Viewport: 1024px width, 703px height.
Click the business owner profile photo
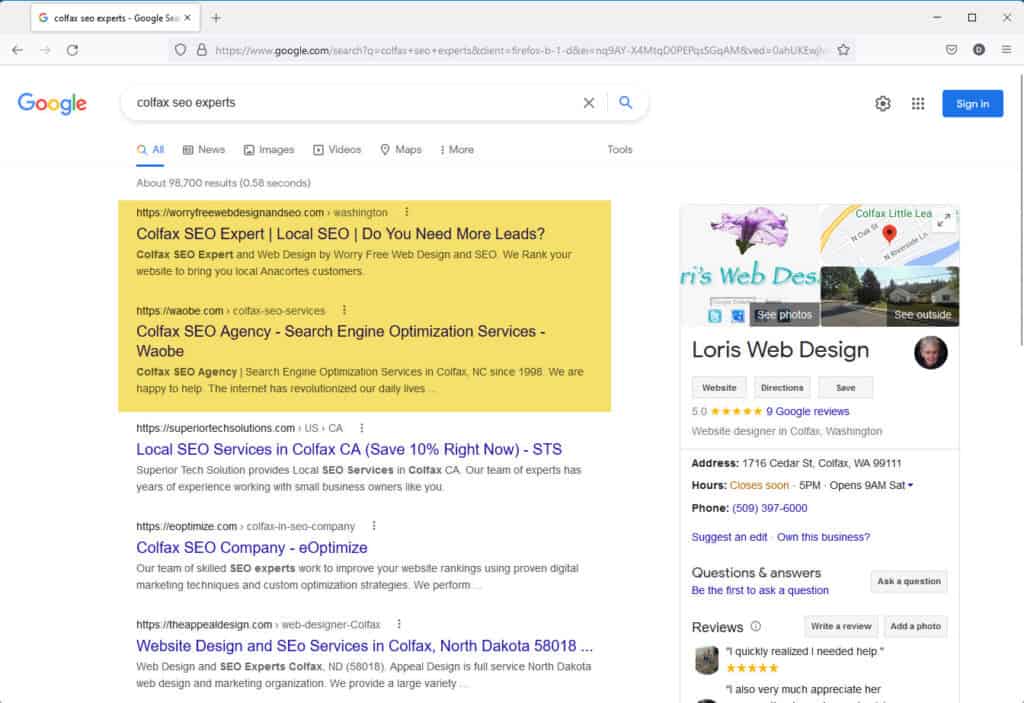coord(931,353)
